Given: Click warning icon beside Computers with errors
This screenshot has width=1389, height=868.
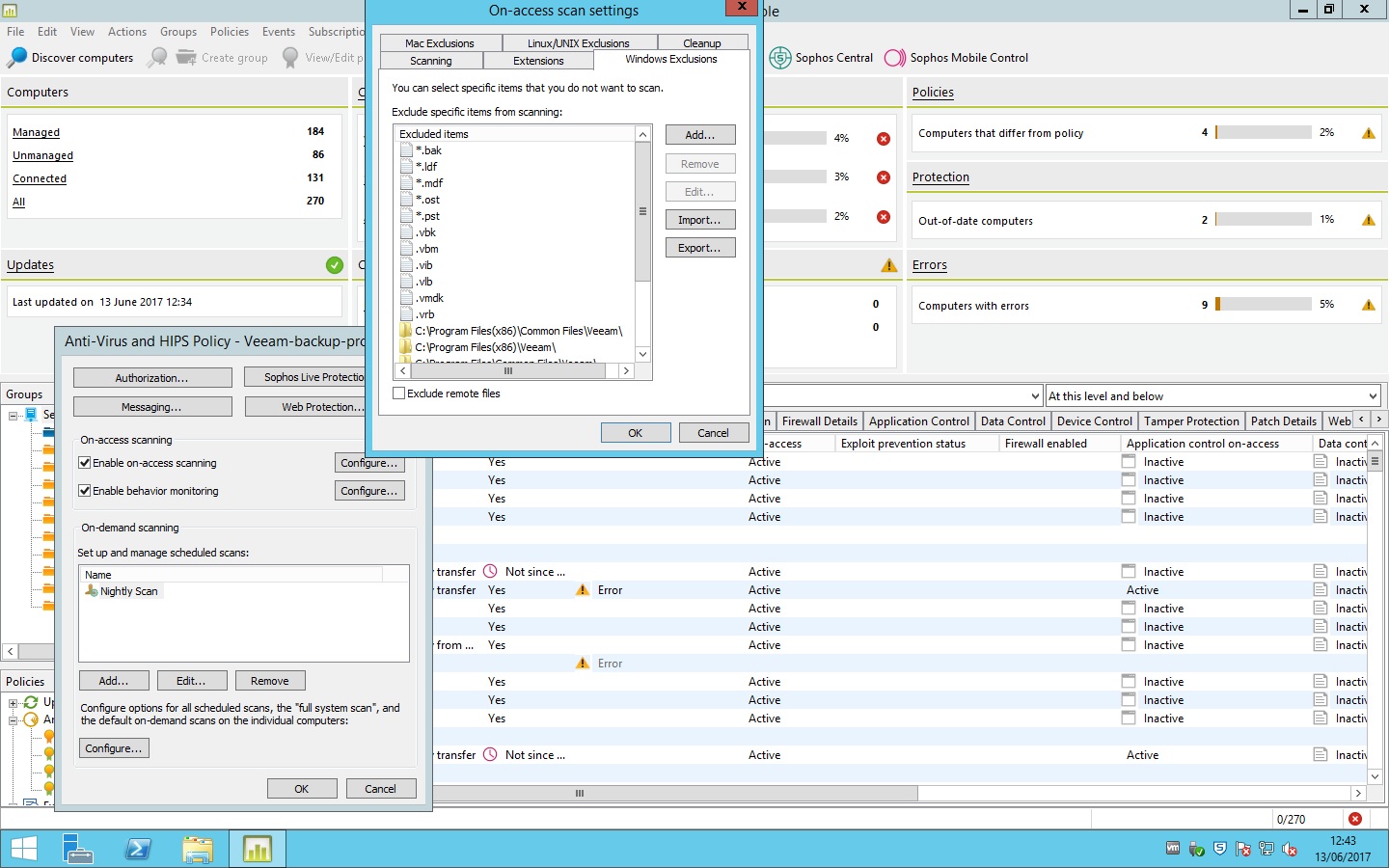Looking at the screenshot, I should click(1369, 305).
